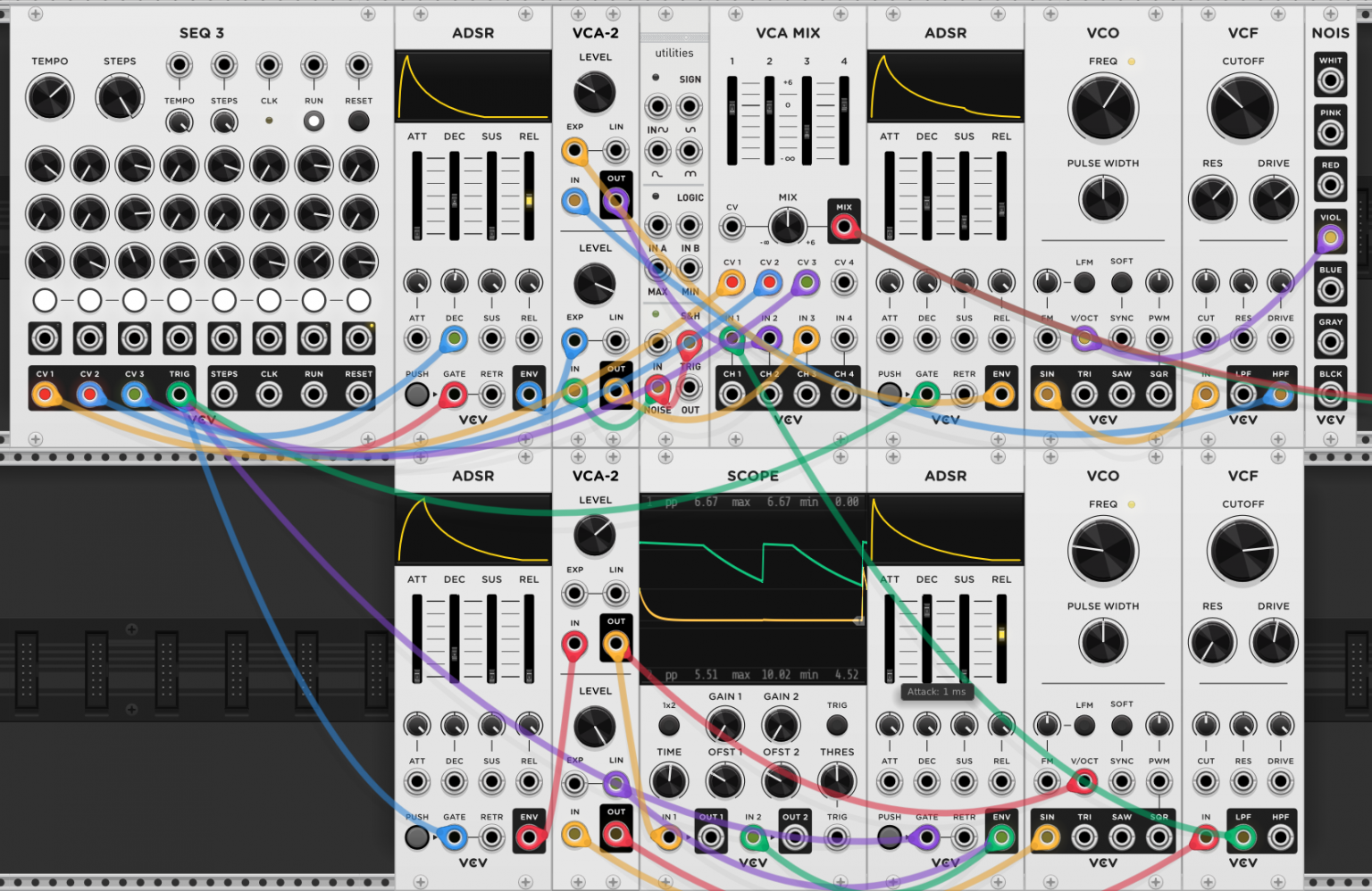Click the SEQ 3 CV 3 output jack
Image resolution: width=1372 pixels, height=891 pixels.
click(135, 394)
